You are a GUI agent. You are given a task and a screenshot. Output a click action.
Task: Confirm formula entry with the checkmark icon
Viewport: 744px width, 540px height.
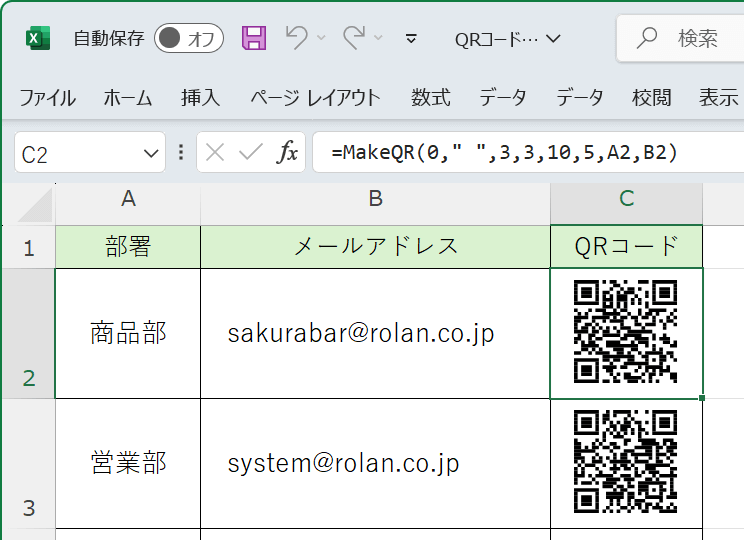251,152
